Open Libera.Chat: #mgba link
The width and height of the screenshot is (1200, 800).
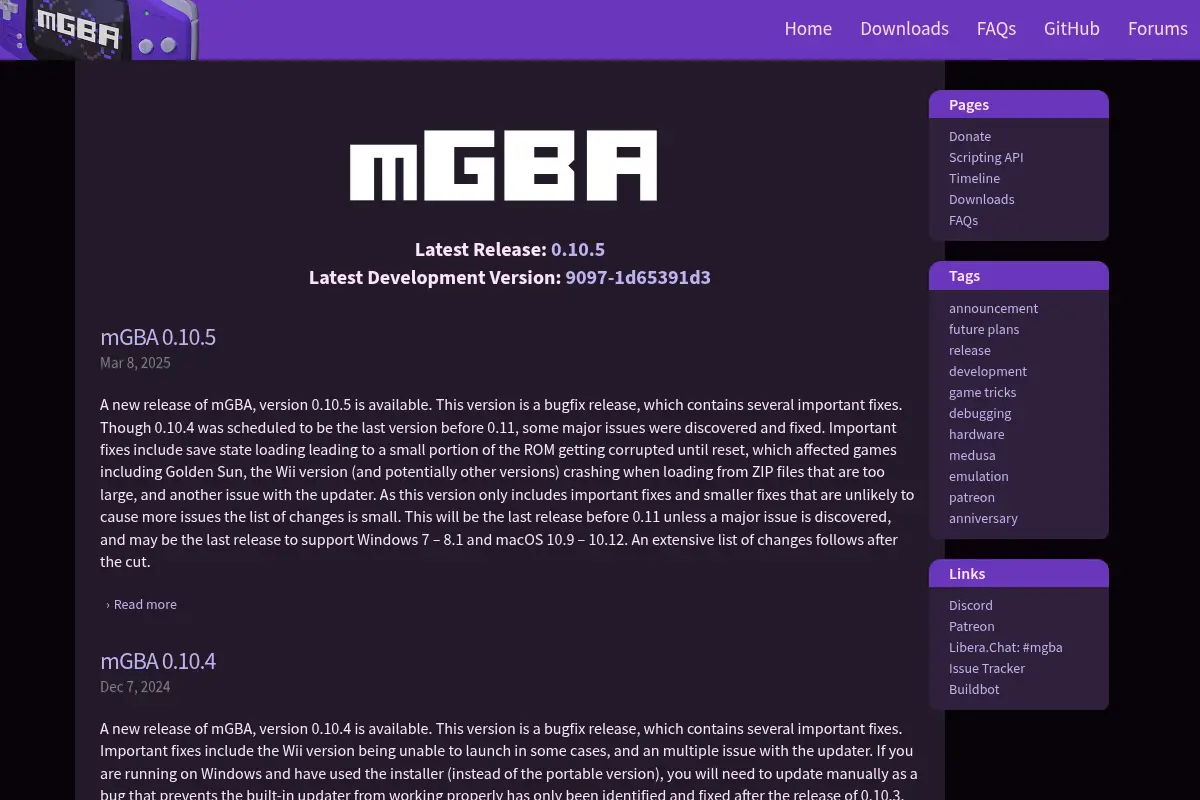tap(1006, 647)
